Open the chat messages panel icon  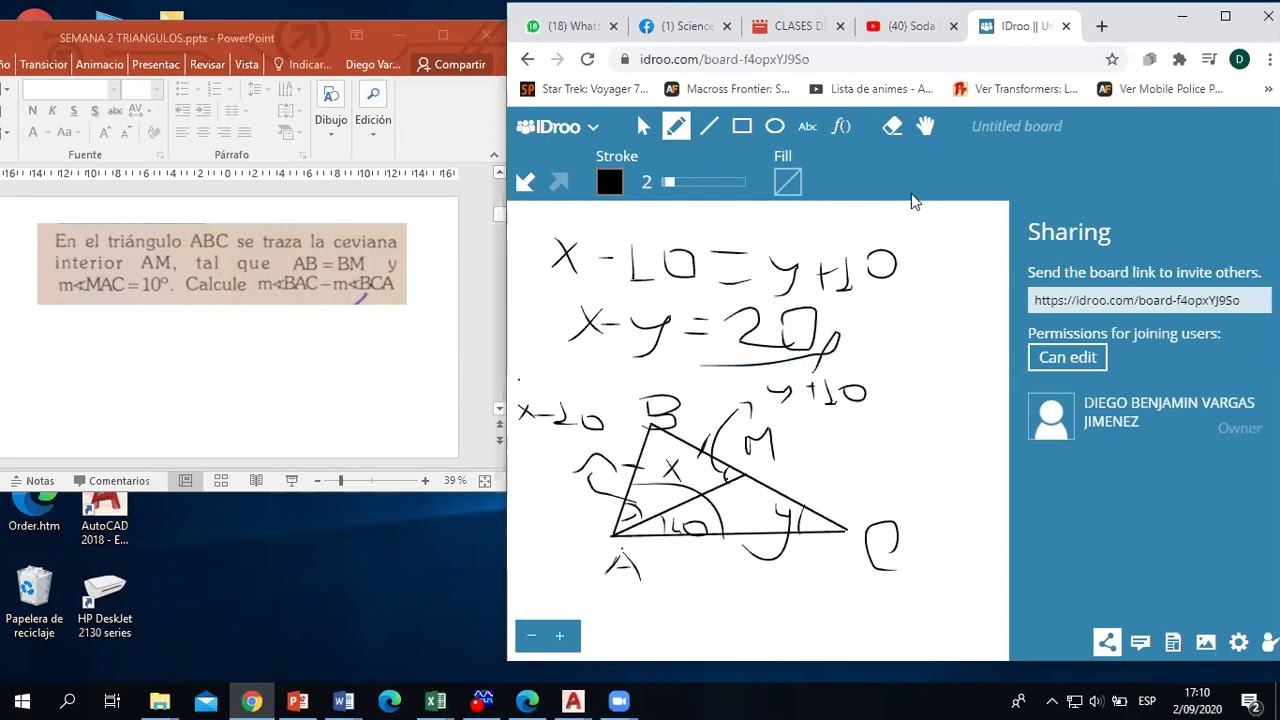click(1140, 643)
